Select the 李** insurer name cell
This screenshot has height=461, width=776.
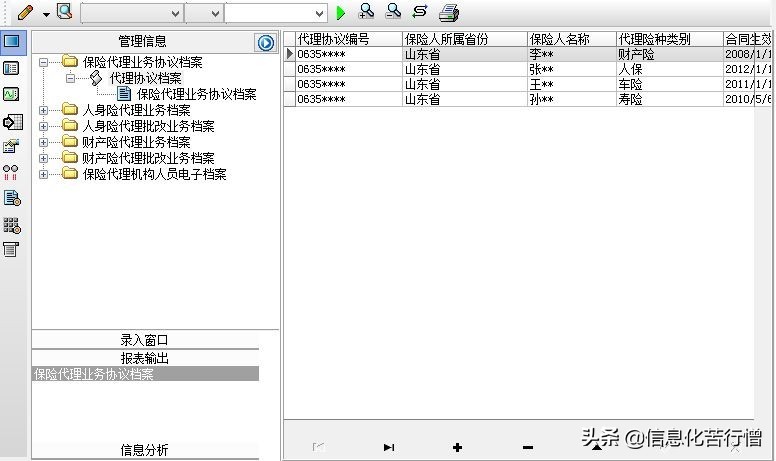(572, 54)
